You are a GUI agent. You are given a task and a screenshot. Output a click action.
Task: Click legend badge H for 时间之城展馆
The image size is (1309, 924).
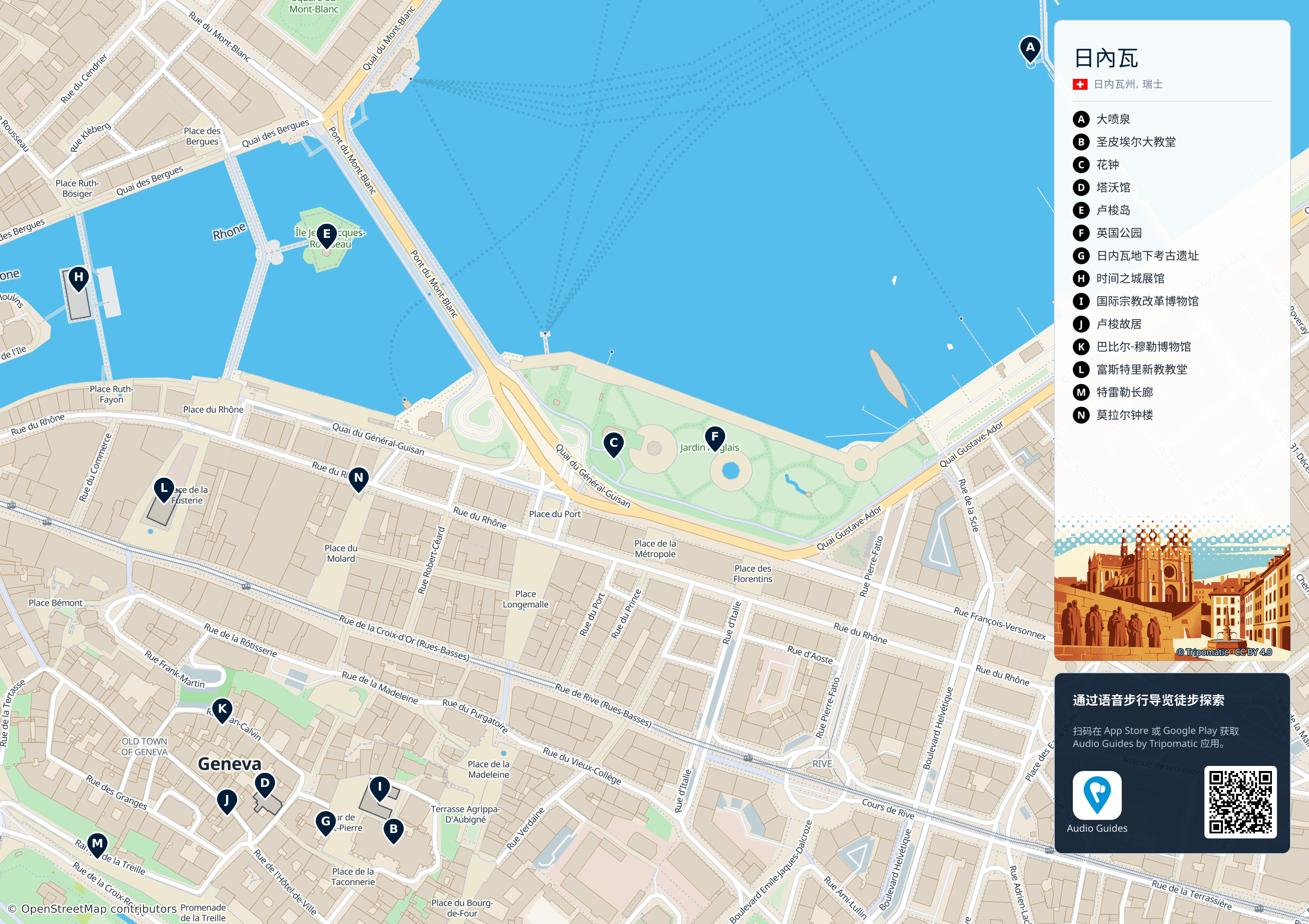(1081, 279)
